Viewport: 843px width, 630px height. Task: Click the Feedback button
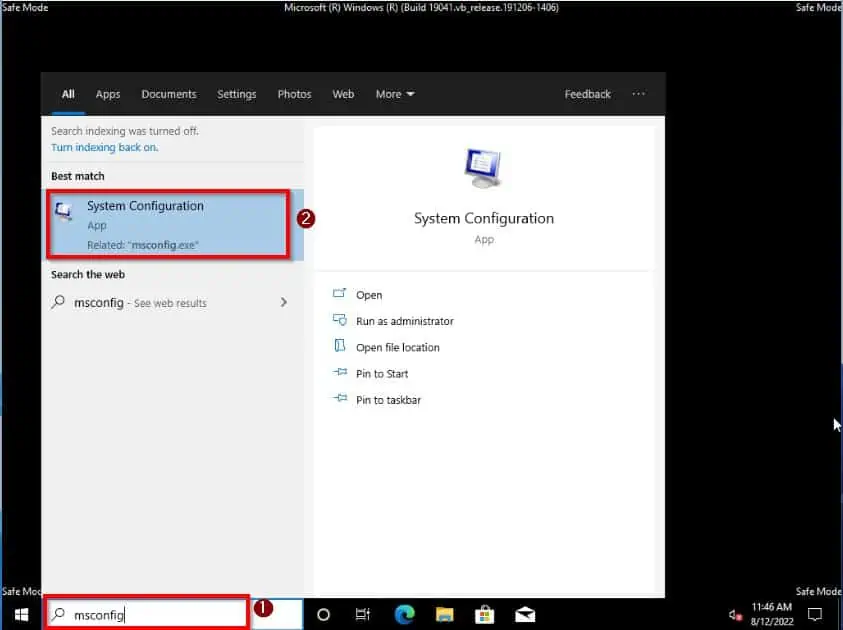[x=588, y=94]
